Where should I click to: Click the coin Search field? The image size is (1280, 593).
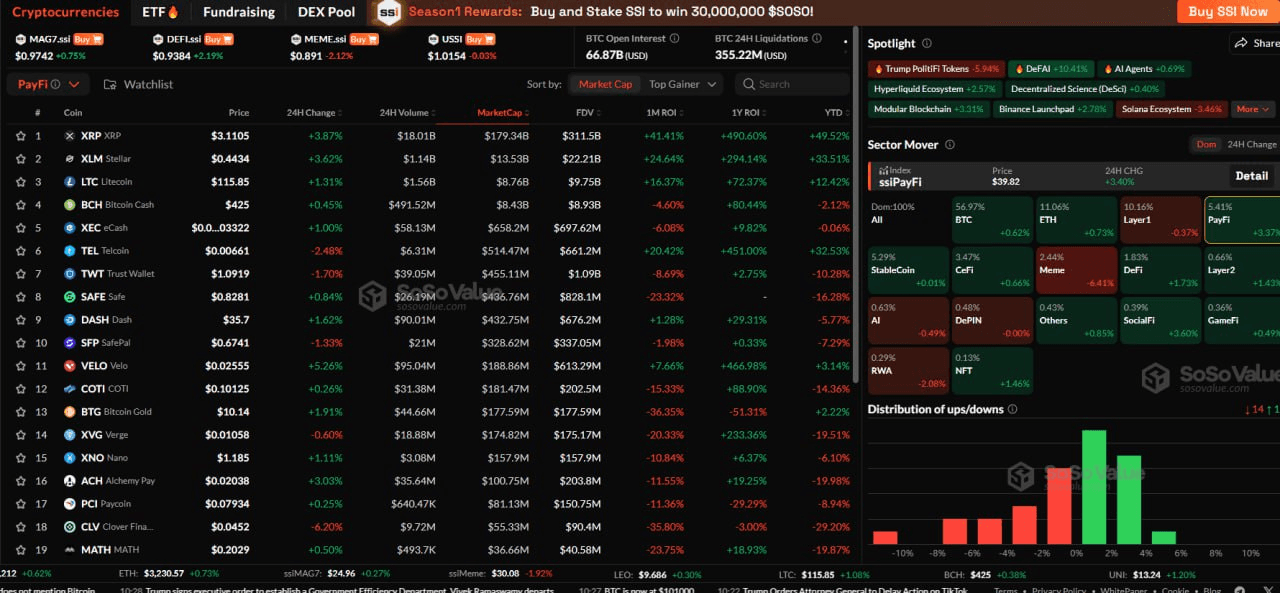[x=792, y=85]
